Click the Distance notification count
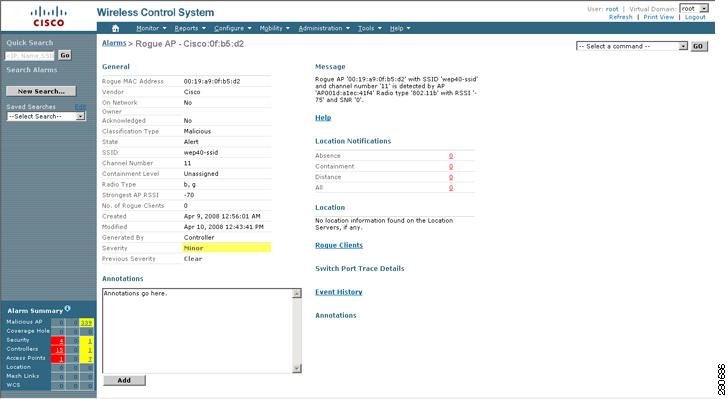 pos(451,177)
